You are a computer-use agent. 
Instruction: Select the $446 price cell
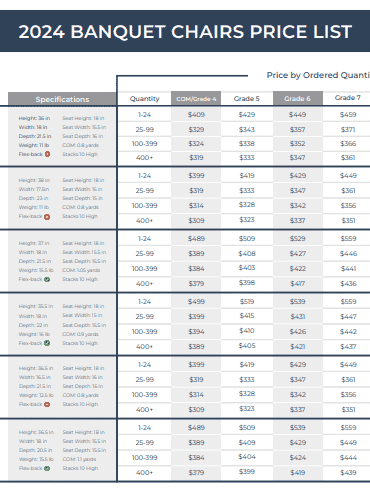(348, 254)
